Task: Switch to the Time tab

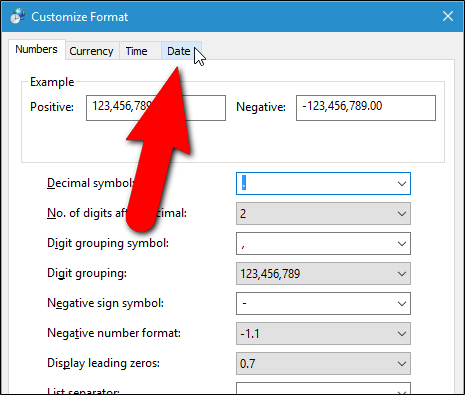Action: [140, 51]
